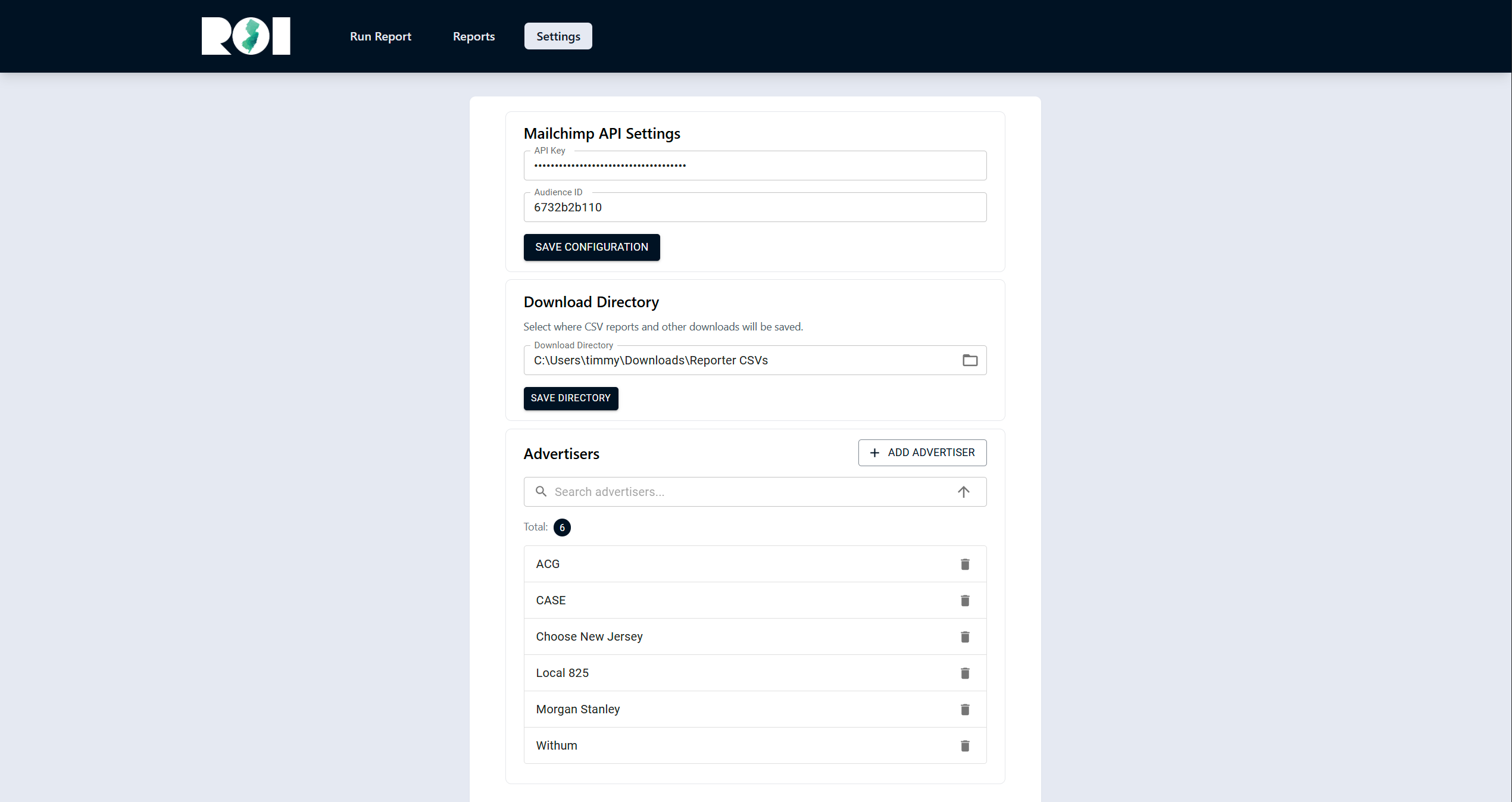Select Choose New Jersey row text
The width and height of the screenshot is (1512, 802).
click(589, 636)
